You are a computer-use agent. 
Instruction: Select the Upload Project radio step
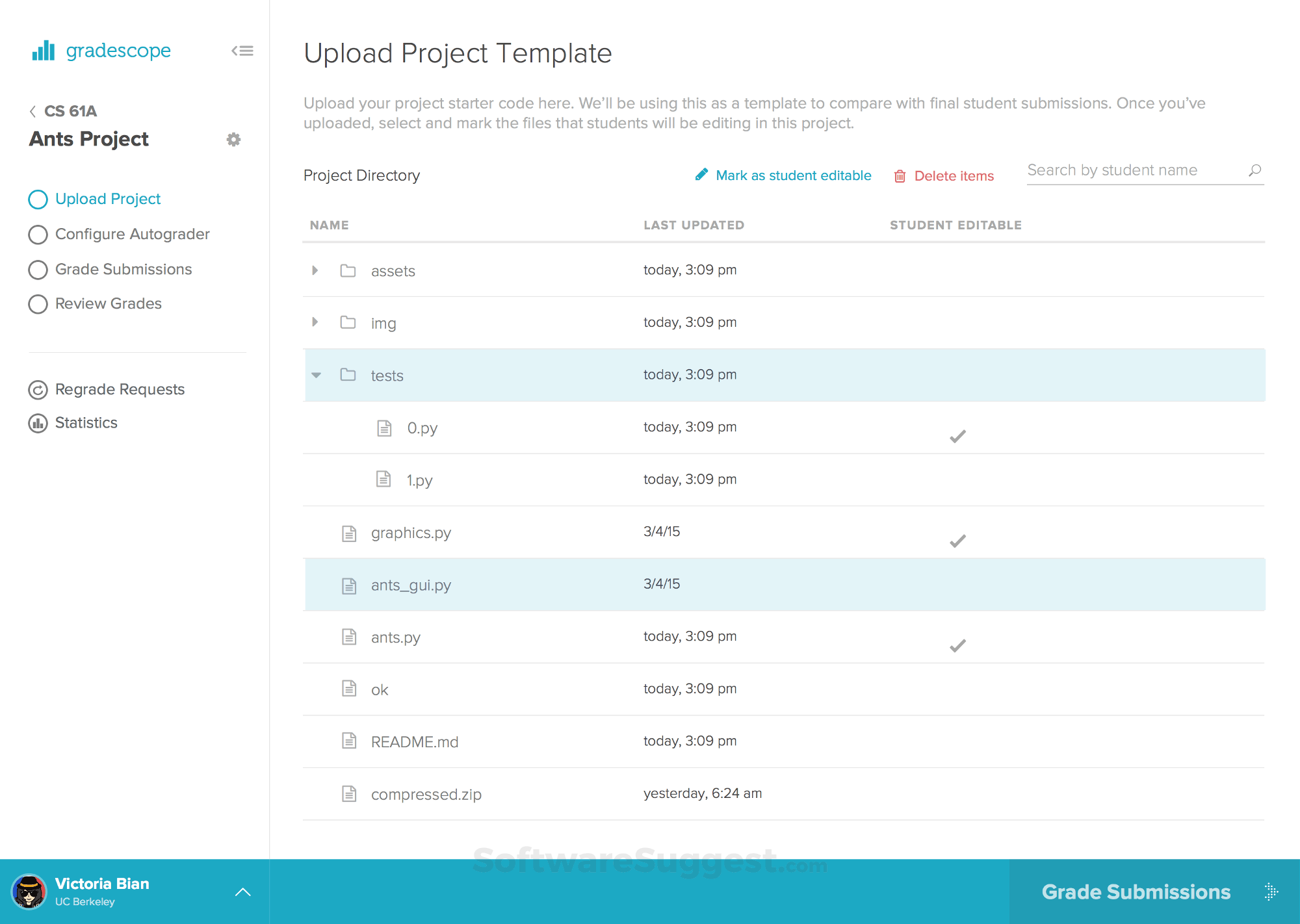(38, 199)
